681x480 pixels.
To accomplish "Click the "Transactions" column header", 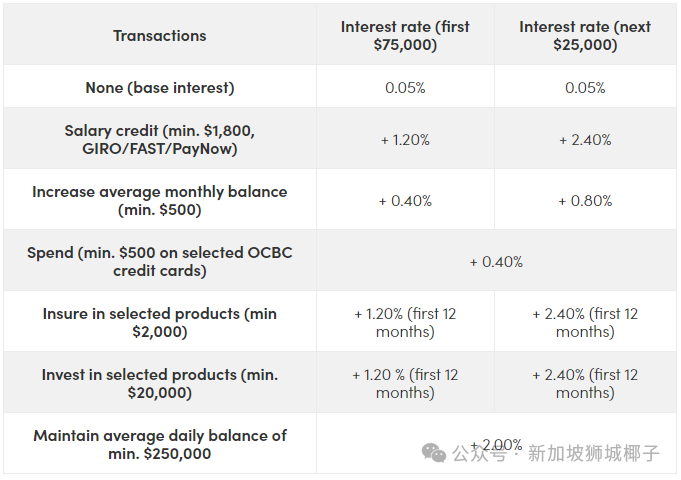I will point(160,36).
